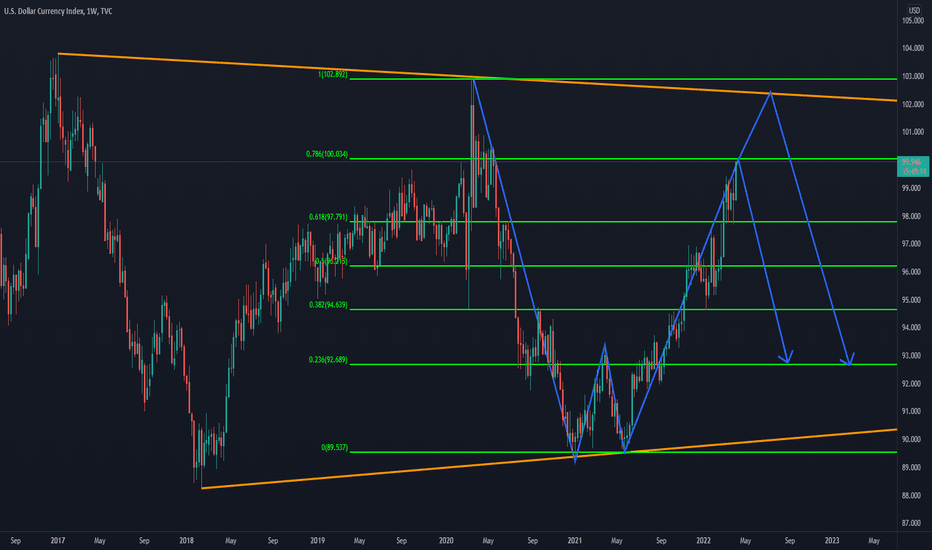932x550 pixels.
Task: Click 90.000 on the price axis
Action: (x=913, y=439)
